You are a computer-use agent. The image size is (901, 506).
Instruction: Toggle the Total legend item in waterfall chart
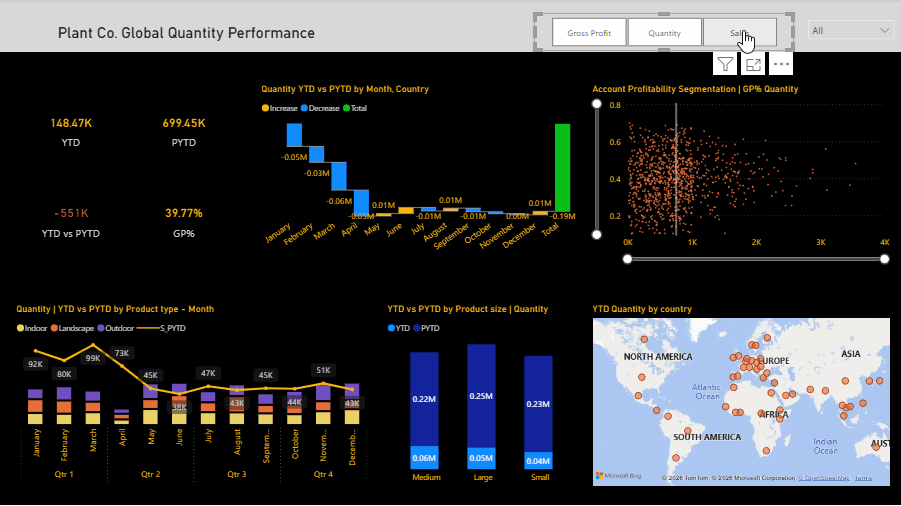point(355,108)
